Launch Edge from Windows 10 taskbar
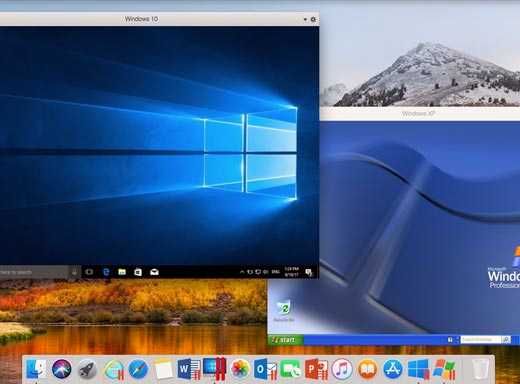520x384 pixels. click(106, 272)
